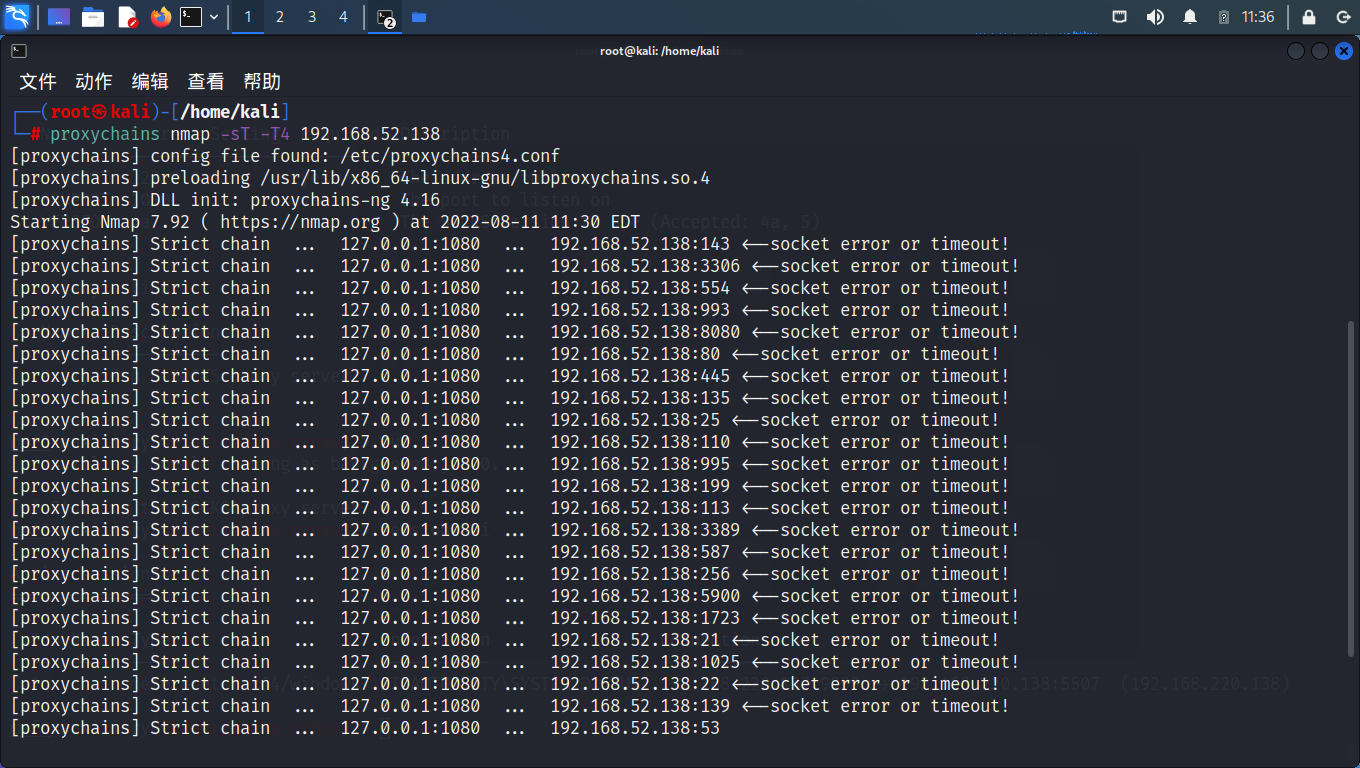The height and width of the screenshot is (768, 1360).
Task: Click the proxychains nmap command text
Action: (x=245, y=134)
